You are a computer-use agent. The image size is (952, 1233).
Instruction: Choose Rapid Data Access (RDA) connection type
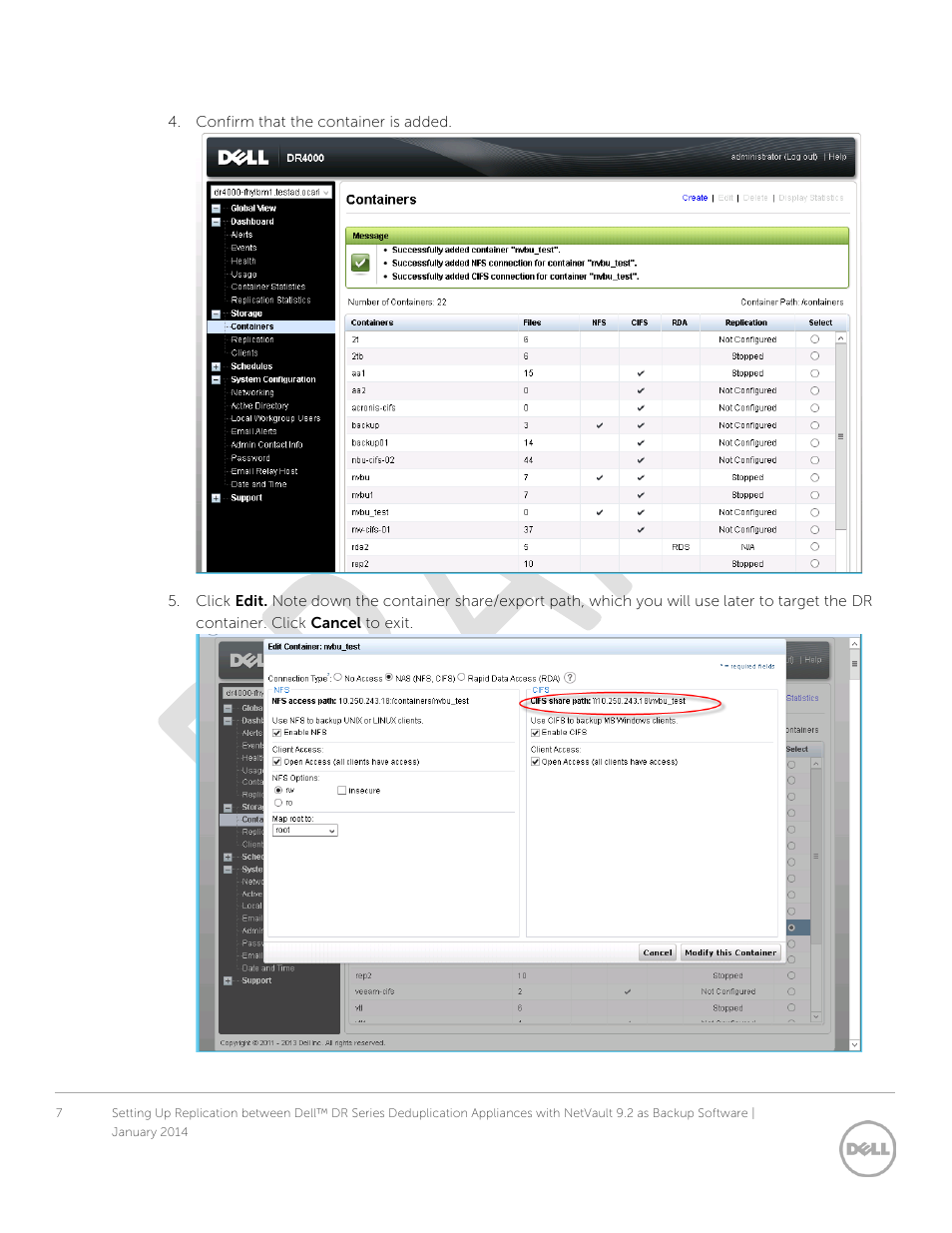tap(461, 677)
